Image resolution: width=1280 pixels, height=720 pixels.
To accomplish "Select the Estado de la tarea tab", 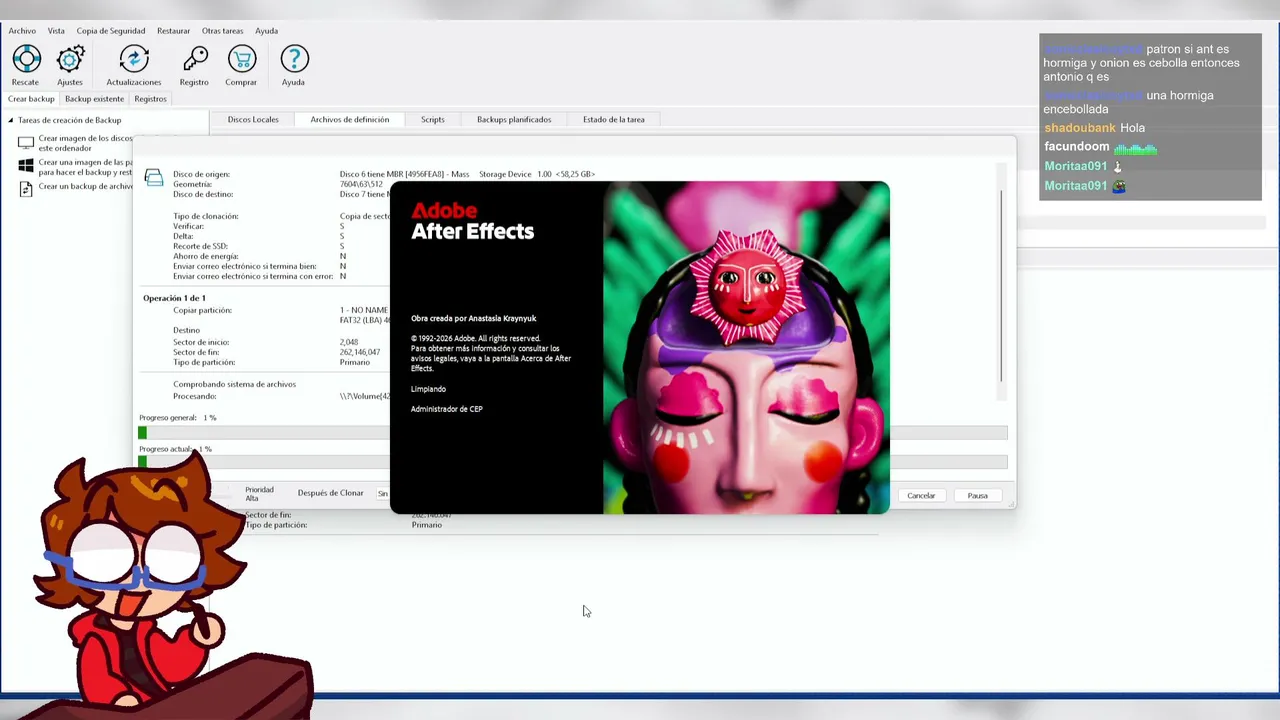I will [614, 120].
